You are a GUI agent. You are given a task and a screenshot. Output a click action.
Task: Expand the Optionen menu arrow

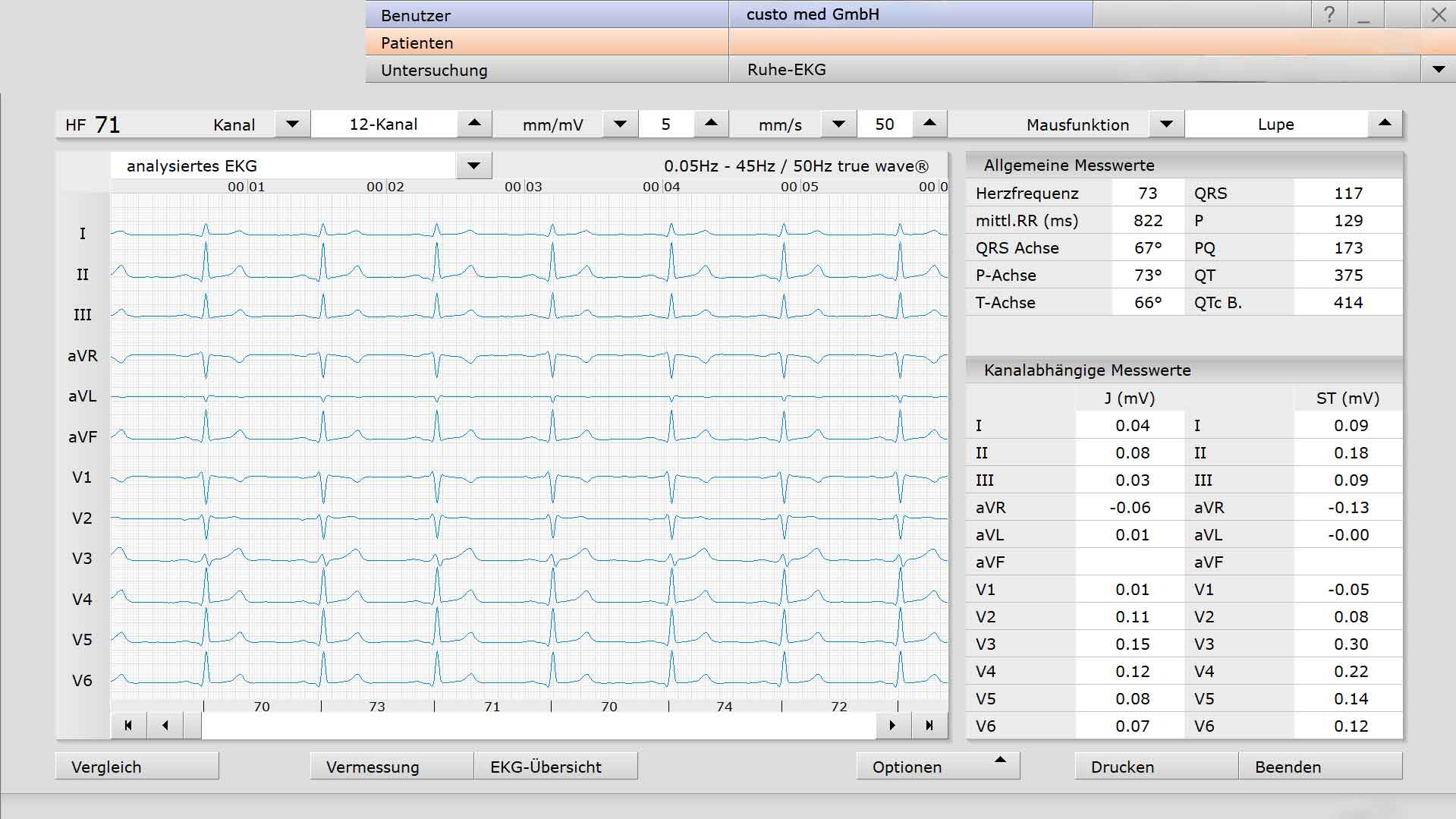click(1000, 760)
